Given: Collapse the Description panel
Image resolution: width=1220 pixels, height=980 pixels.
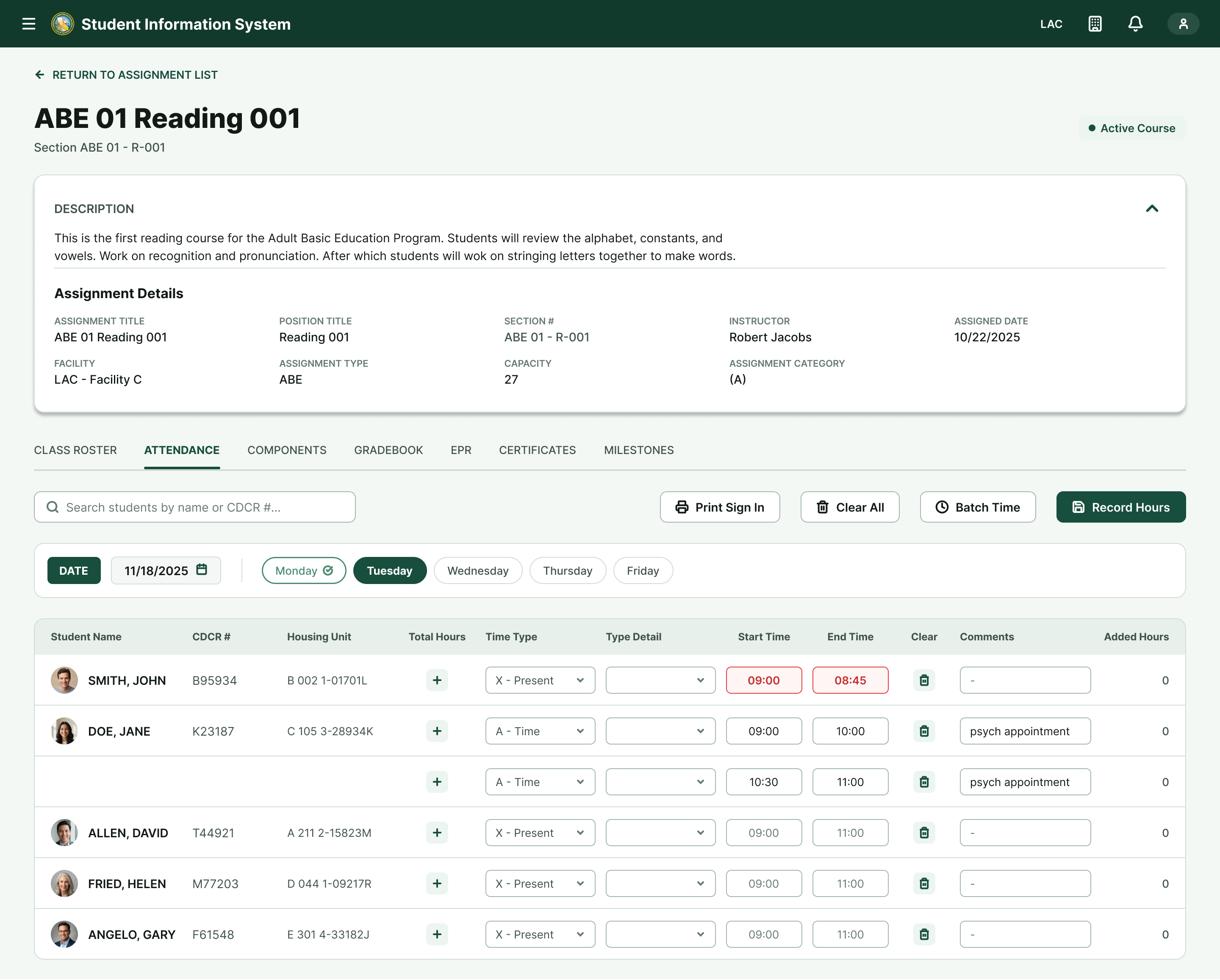Looking at the screenshot, I should coord(1152,209).
